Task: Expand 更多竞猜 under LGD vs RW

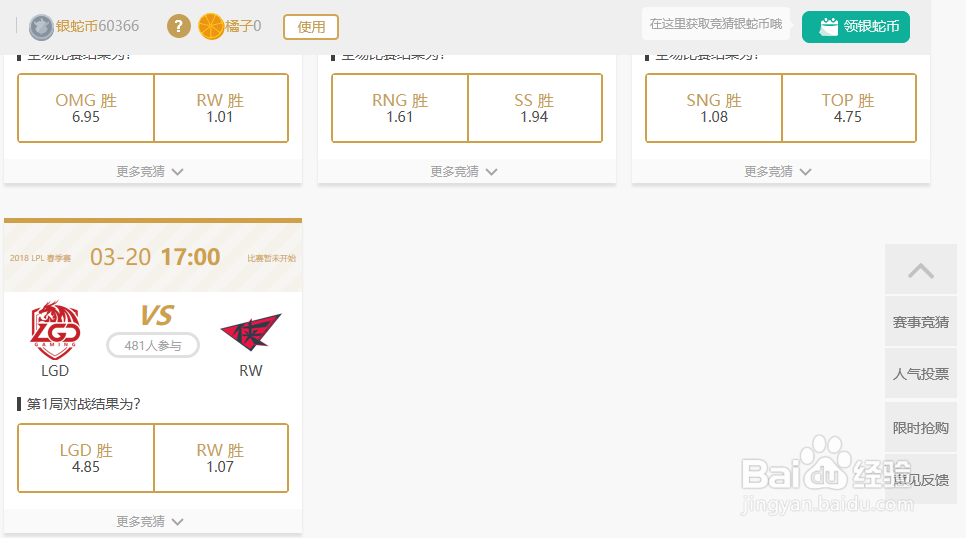Action: pos(150,521)
